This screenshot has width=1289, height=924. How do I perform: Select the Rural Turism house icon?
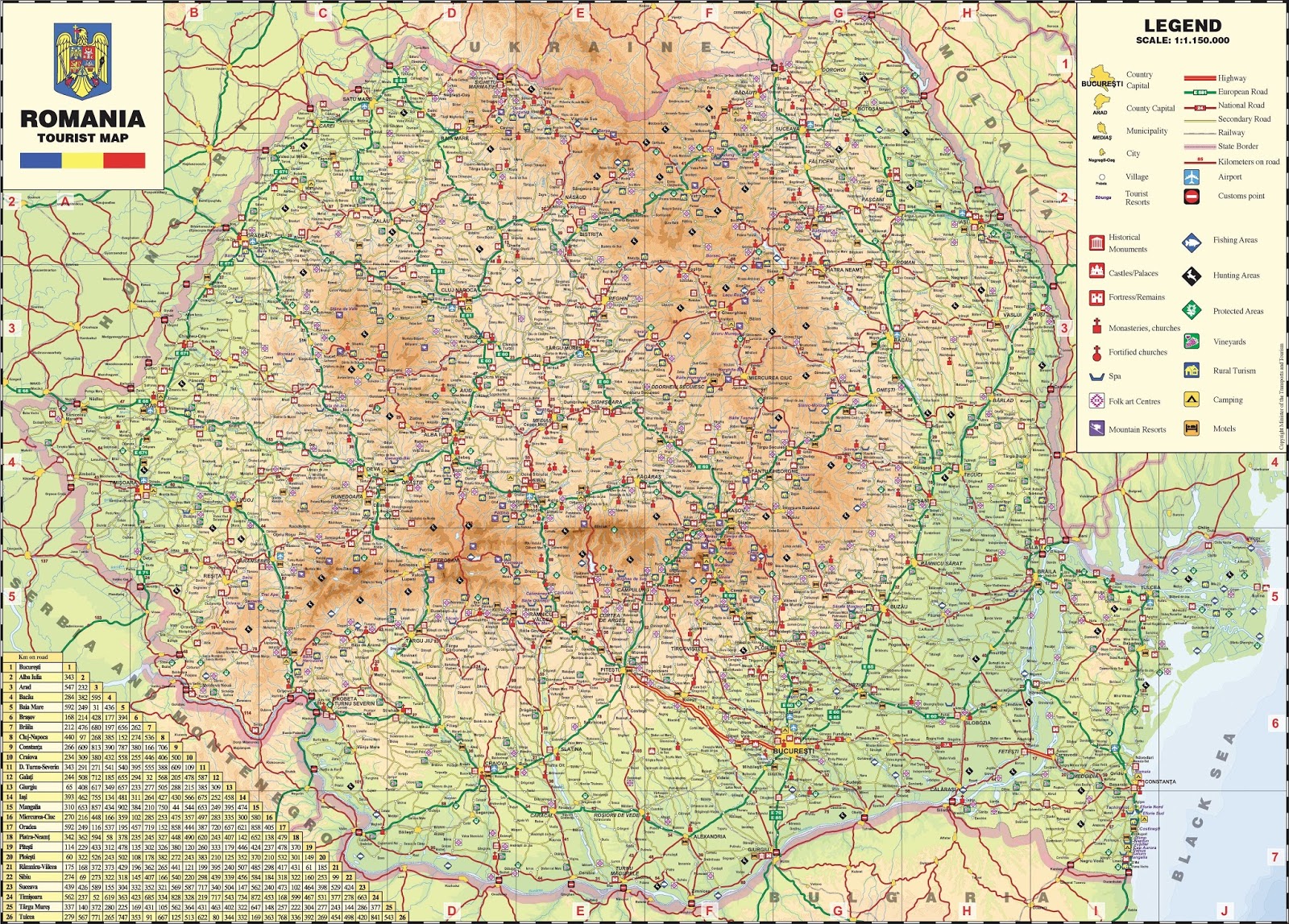pyautogui.click(x=1192, y=371)
